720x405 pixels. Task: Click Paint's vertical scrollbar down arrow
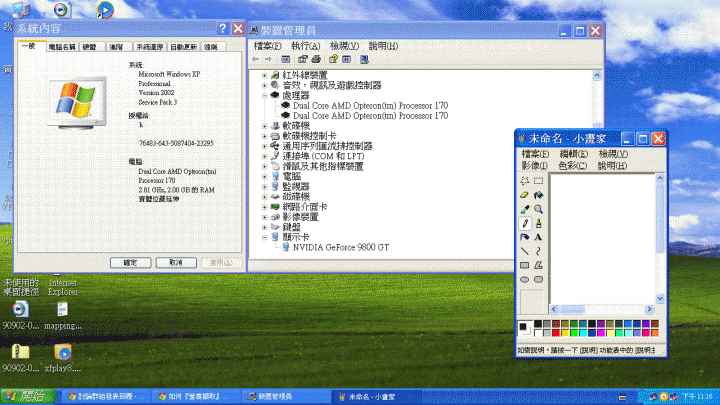point(660,299)
